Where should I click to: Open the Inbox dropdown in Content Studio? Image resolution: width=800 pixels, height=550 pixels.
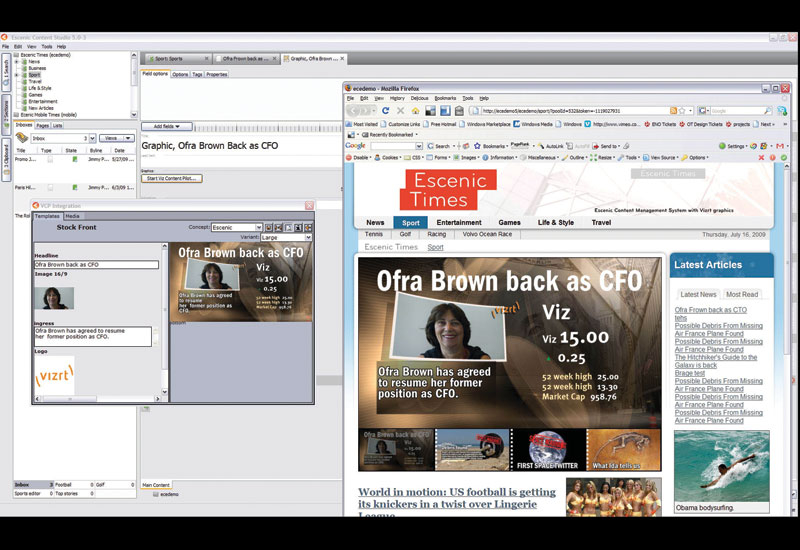pyautogui.click(x=92, y=138)
